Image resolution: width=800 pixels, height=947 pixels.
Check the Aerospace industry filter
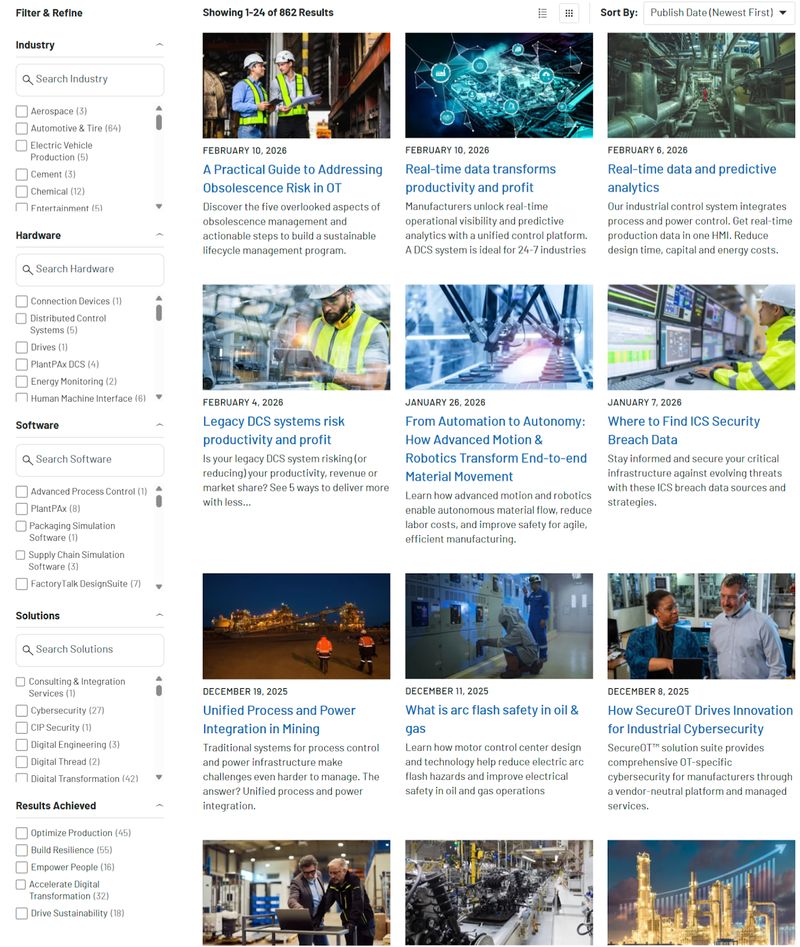tap(21, 110)
